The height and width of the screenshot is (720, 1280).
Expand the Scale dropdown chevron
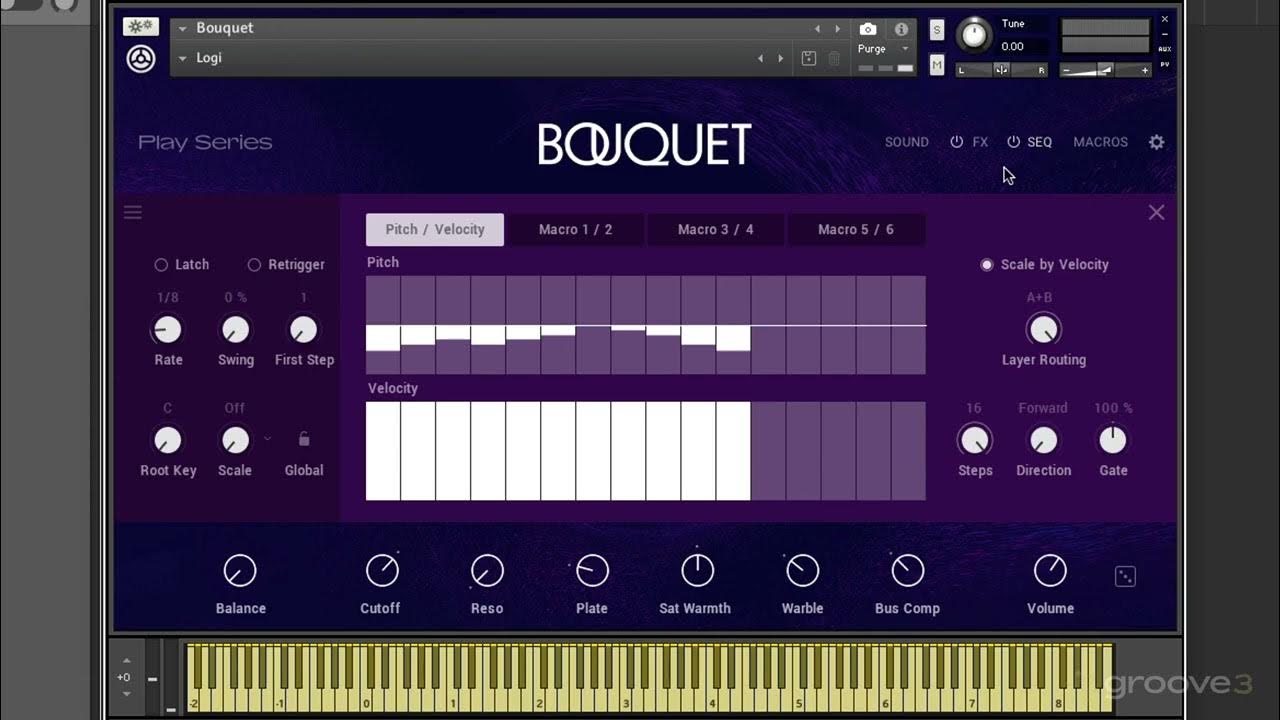pyautogui.click(x=267, y=439)
